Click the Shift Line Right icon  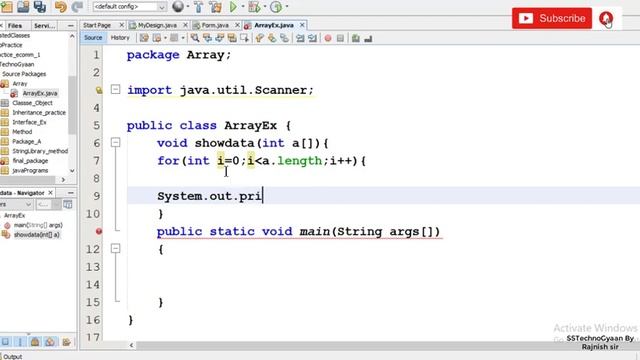[x=313, y=38]
